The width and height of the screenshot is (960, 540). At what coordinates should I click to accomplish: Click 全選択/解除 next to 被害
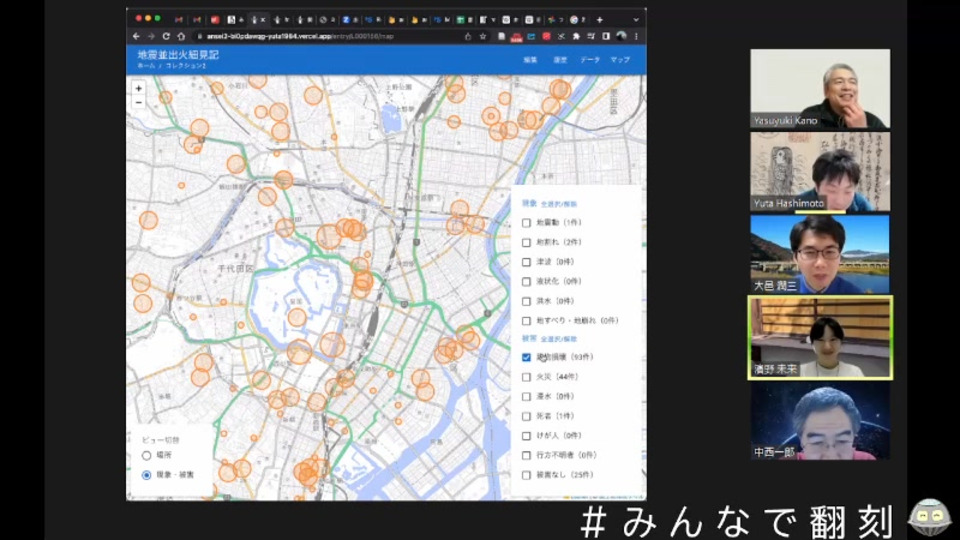(558, 339)
